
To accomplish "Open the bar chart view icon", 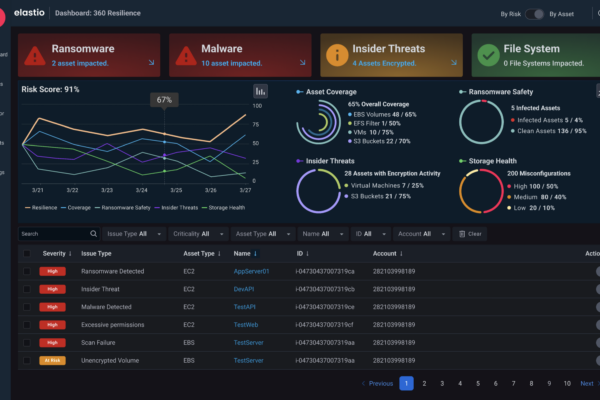I will click(x=260, y=91).
